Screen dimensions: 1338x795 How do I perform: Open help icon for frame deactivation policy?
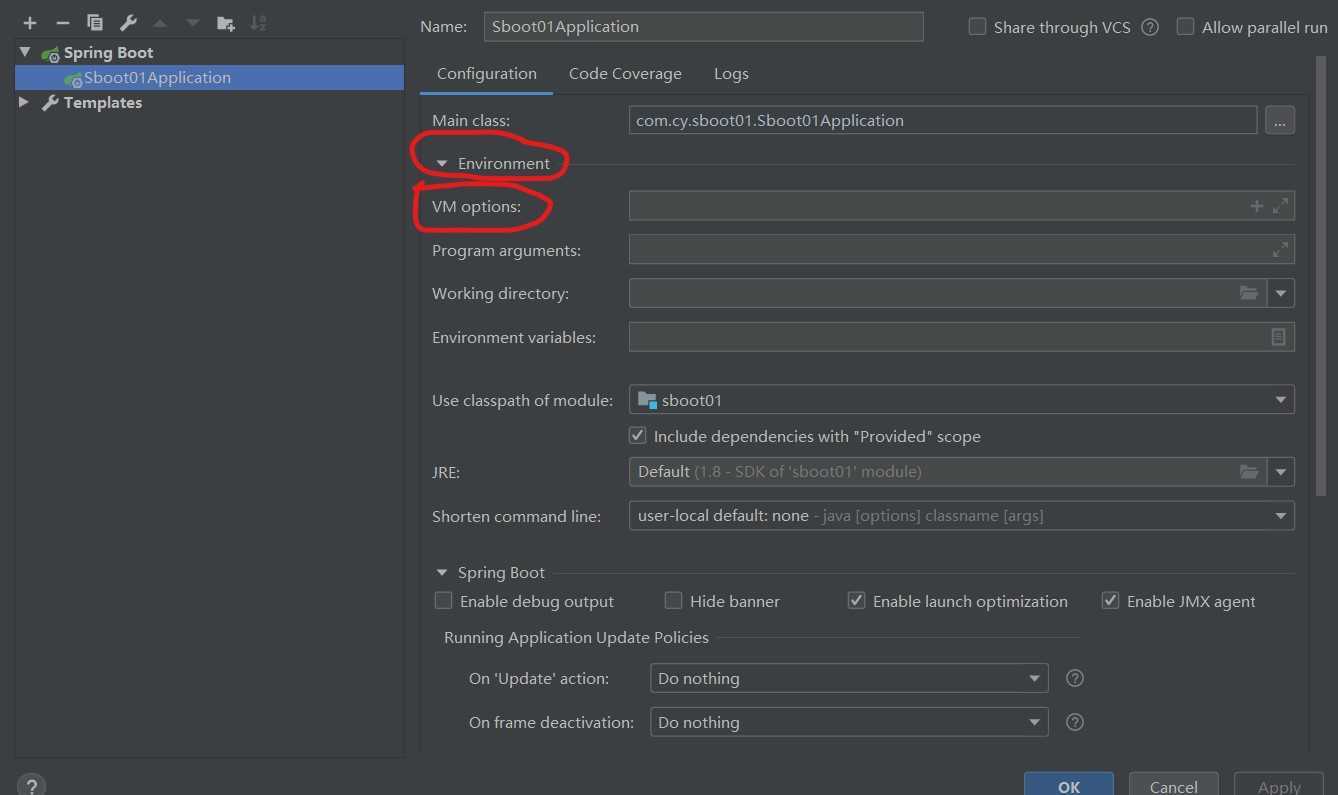pyautogui.click(x=1075, y=722)
